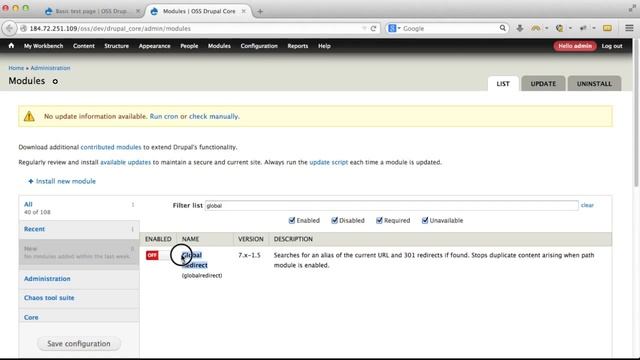Click the browser back arrow button
The height and width of the screenshot is (360, 640).
pos(9,28)
